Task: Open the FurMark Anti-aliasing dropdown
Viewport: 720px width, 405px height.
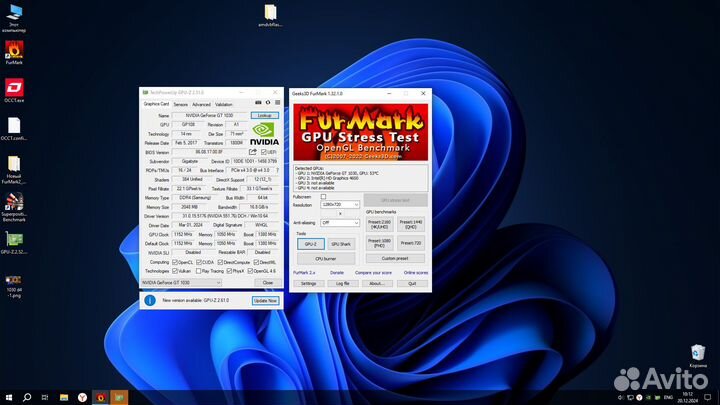Action: coord(340,223)
